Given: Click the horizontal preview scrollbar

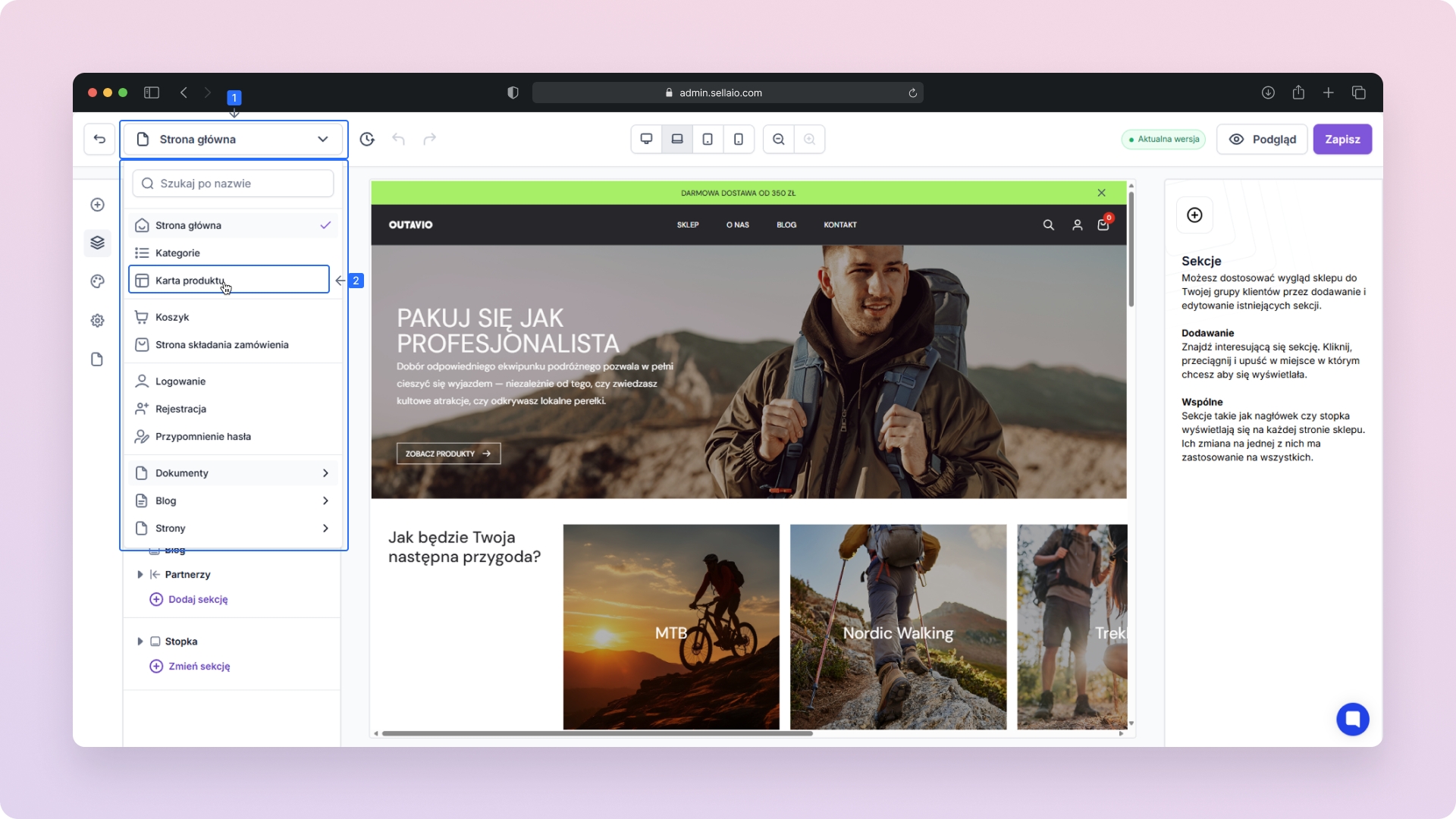Looking at the screenshot, I should click(597, 733).
